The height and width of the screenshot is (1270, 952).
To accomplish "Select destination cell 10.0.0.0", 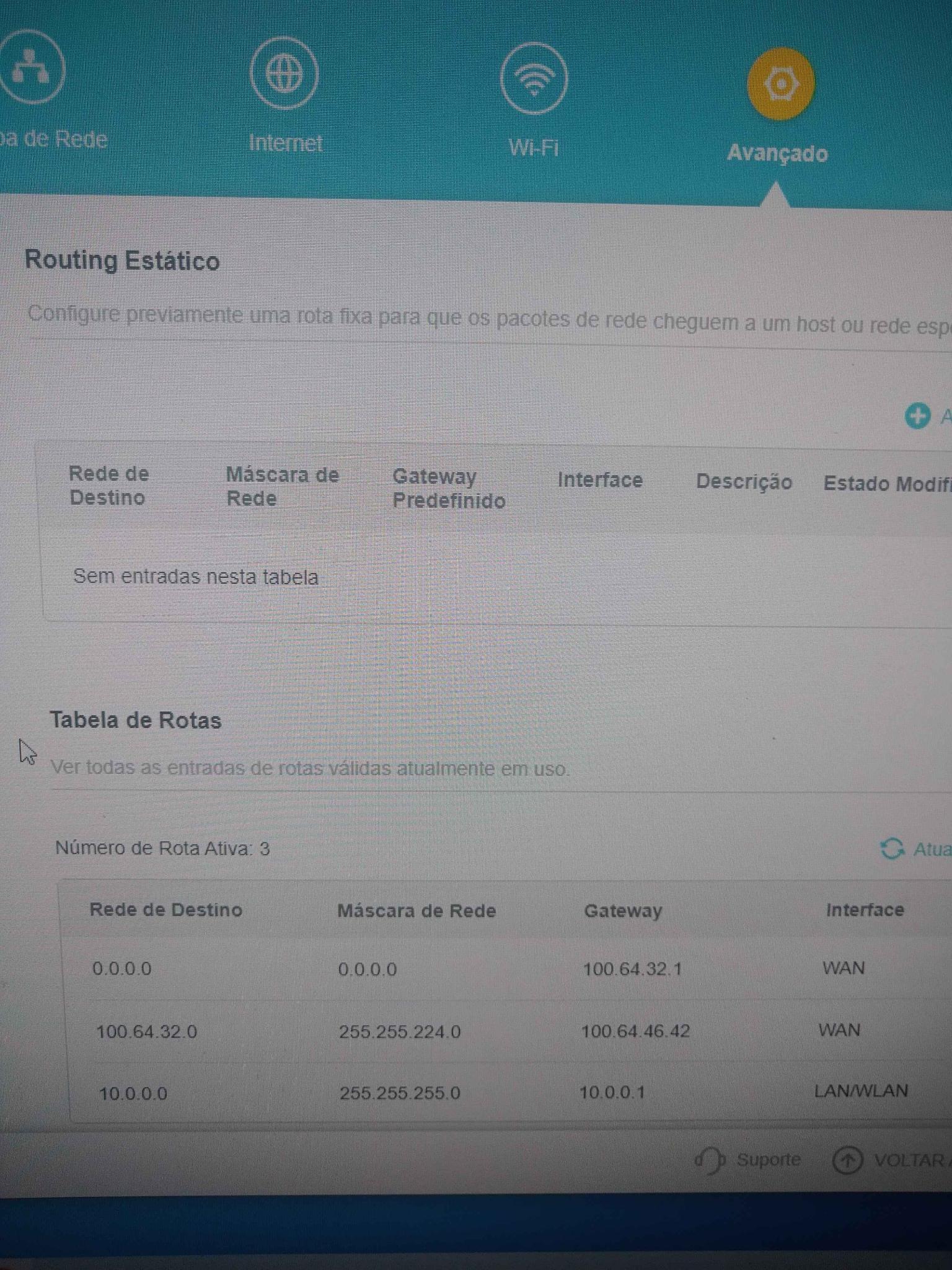I will (x=133, y=1093).
